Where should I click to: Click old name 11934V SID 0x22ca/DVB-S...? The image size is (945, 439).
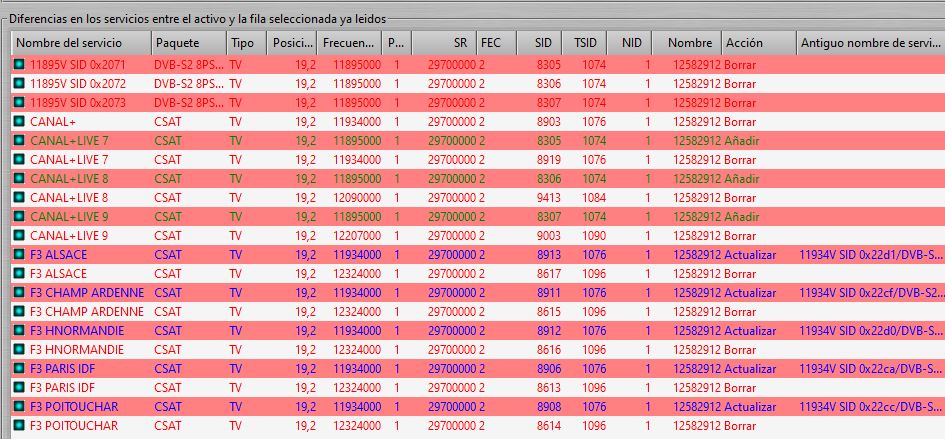click(870, 368)
